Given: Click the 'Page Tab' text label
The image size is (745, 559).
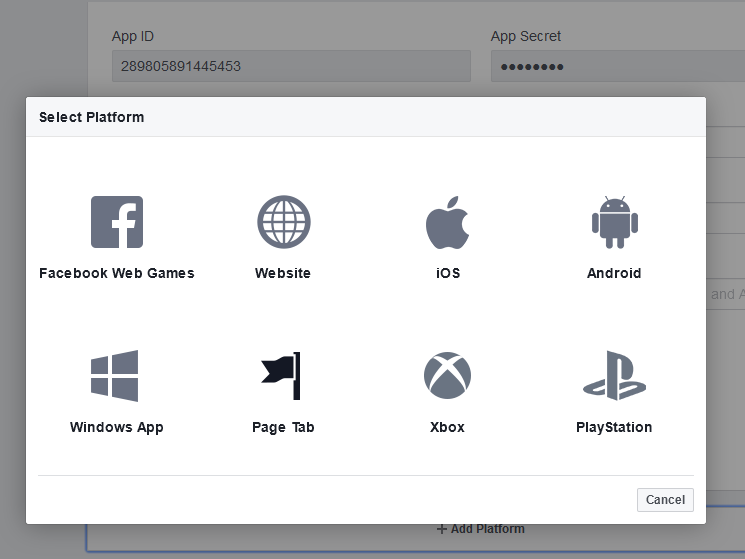Looking at the screenshot, I should [283, 427].
